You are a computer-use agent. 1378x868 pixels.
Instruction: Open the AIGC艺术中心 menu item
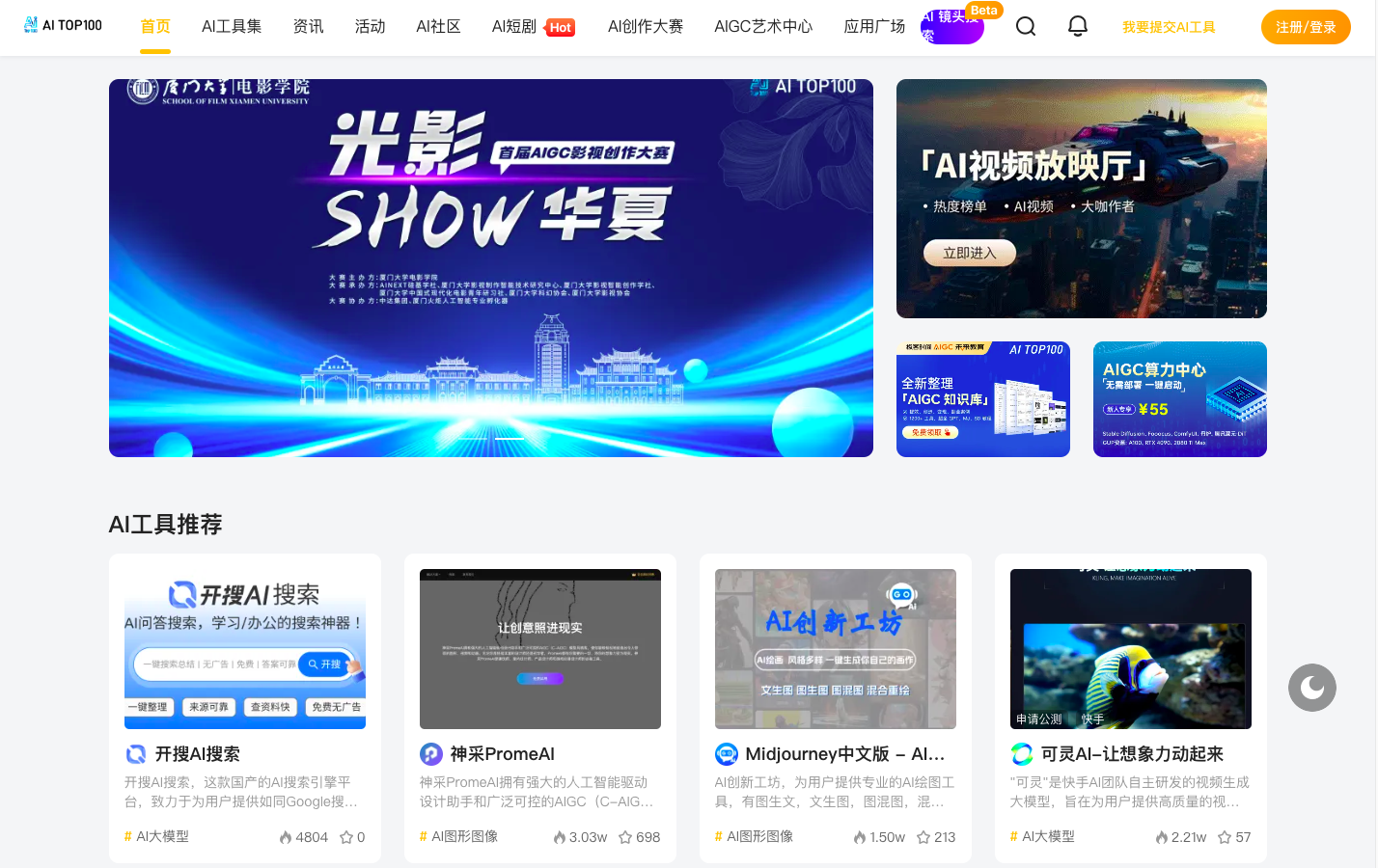(763, 26)
